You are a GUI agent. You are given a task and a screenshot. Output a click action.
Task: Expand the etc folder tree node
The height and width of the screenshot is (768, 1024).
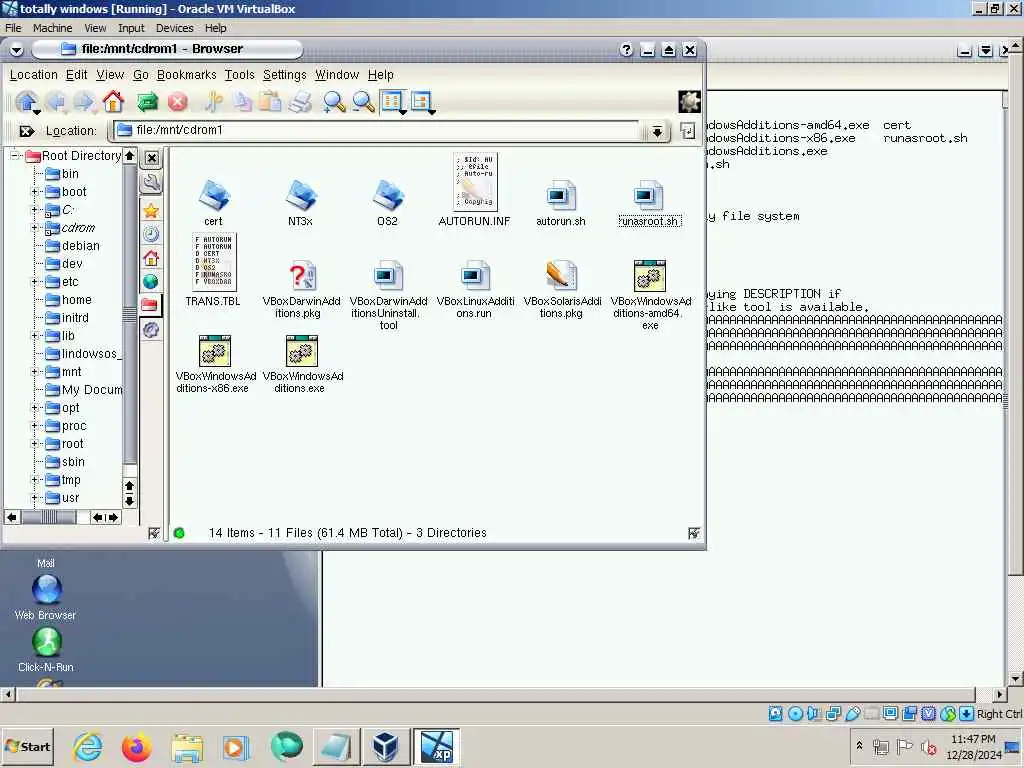pos(35,281)
